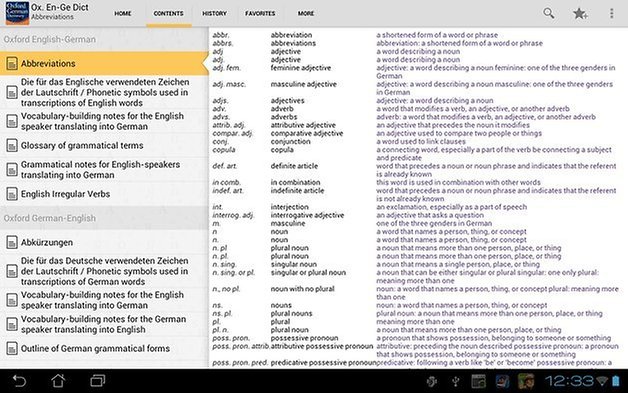Open English Irregular Verbs
The image size is (628, 393).
click(104, 194)
